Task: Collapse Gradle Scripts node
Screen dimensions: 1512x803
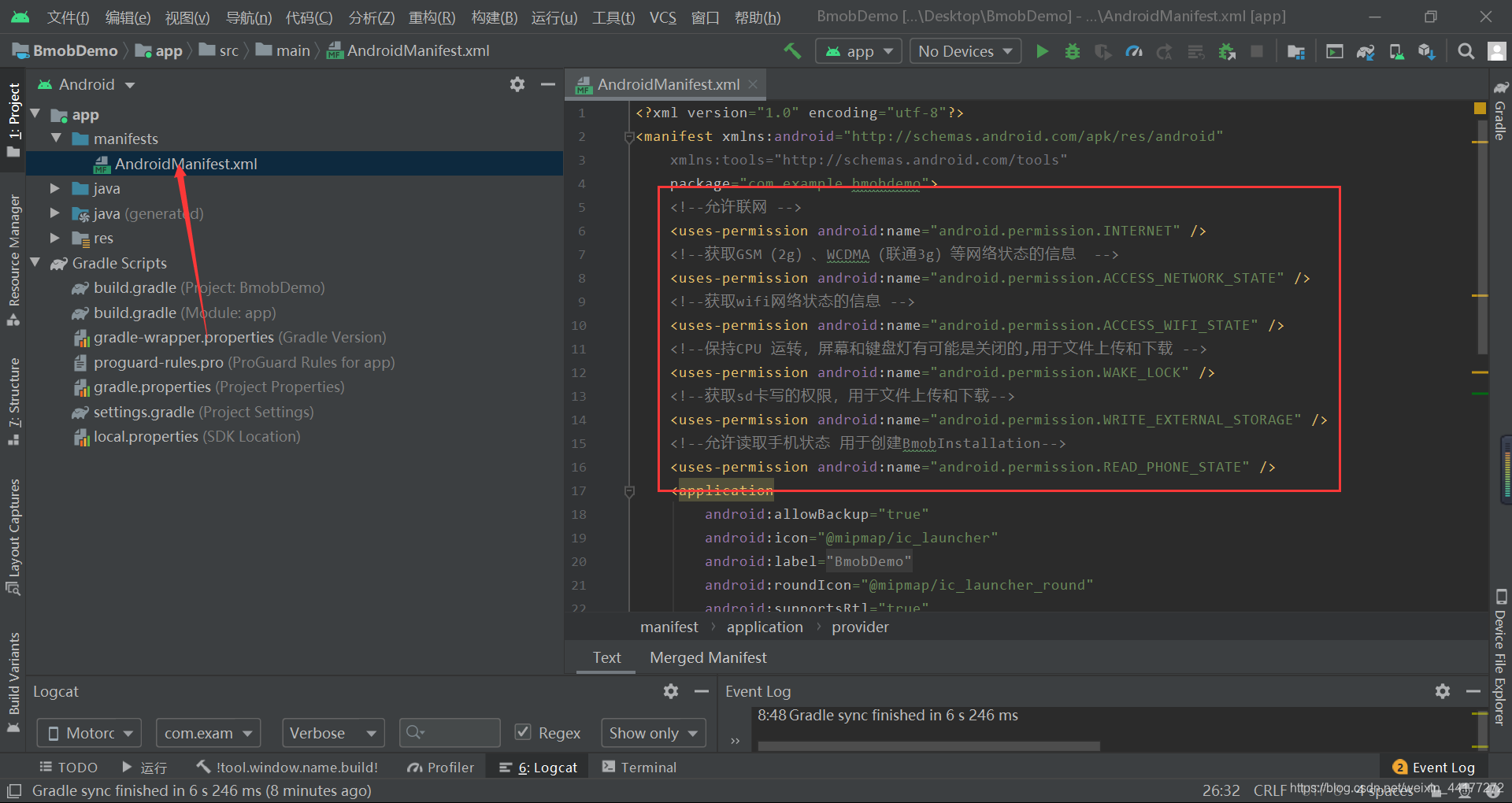Action: click(35, 262)
